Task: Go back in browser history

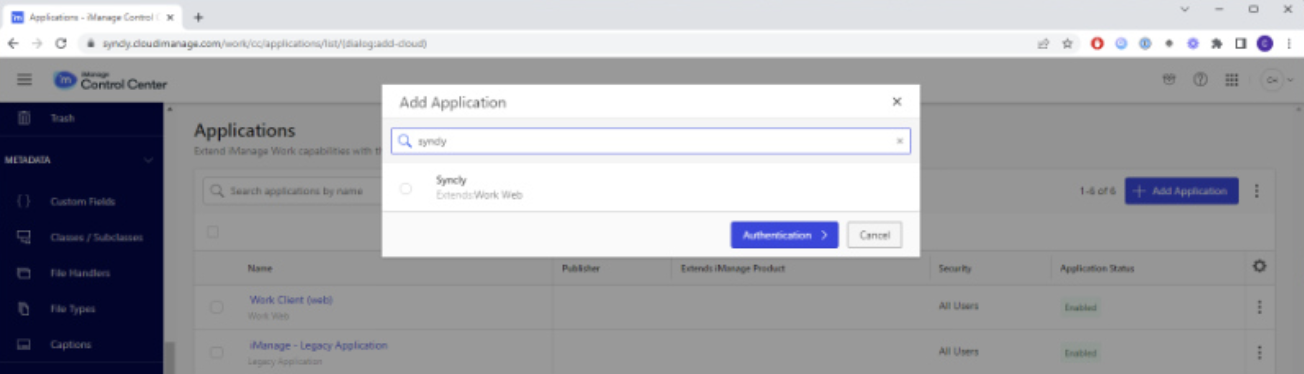Action: click(13, 43)
